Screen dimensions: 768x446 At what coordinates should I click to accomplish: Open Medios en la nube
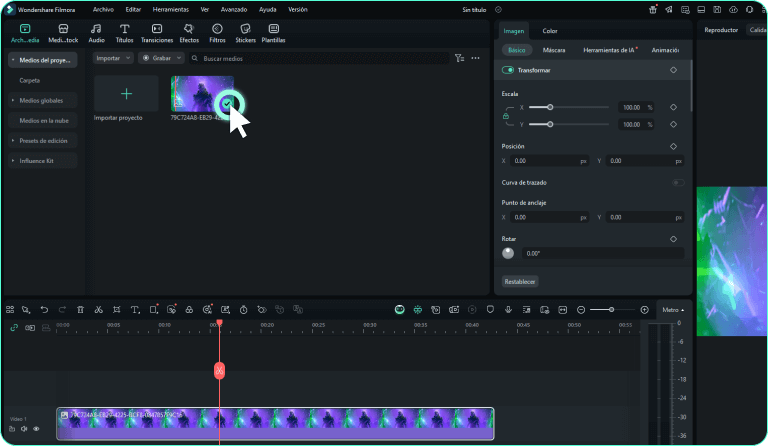tap(44, 120)
